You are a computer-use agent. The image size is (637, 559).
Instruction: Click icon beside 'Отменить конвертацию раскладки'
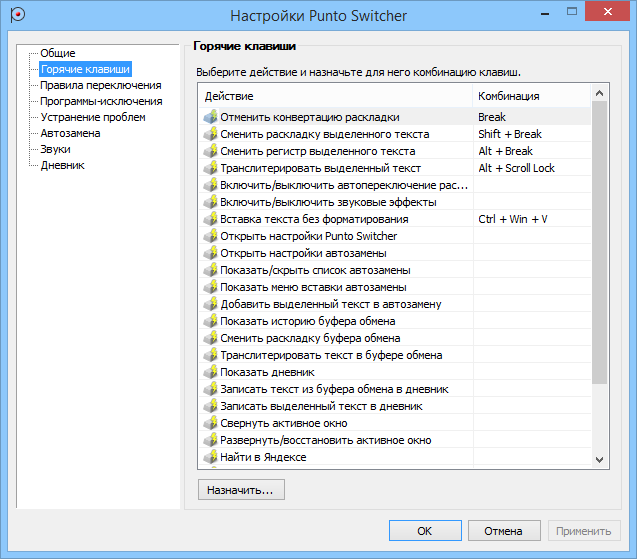[x=210, y=117]
